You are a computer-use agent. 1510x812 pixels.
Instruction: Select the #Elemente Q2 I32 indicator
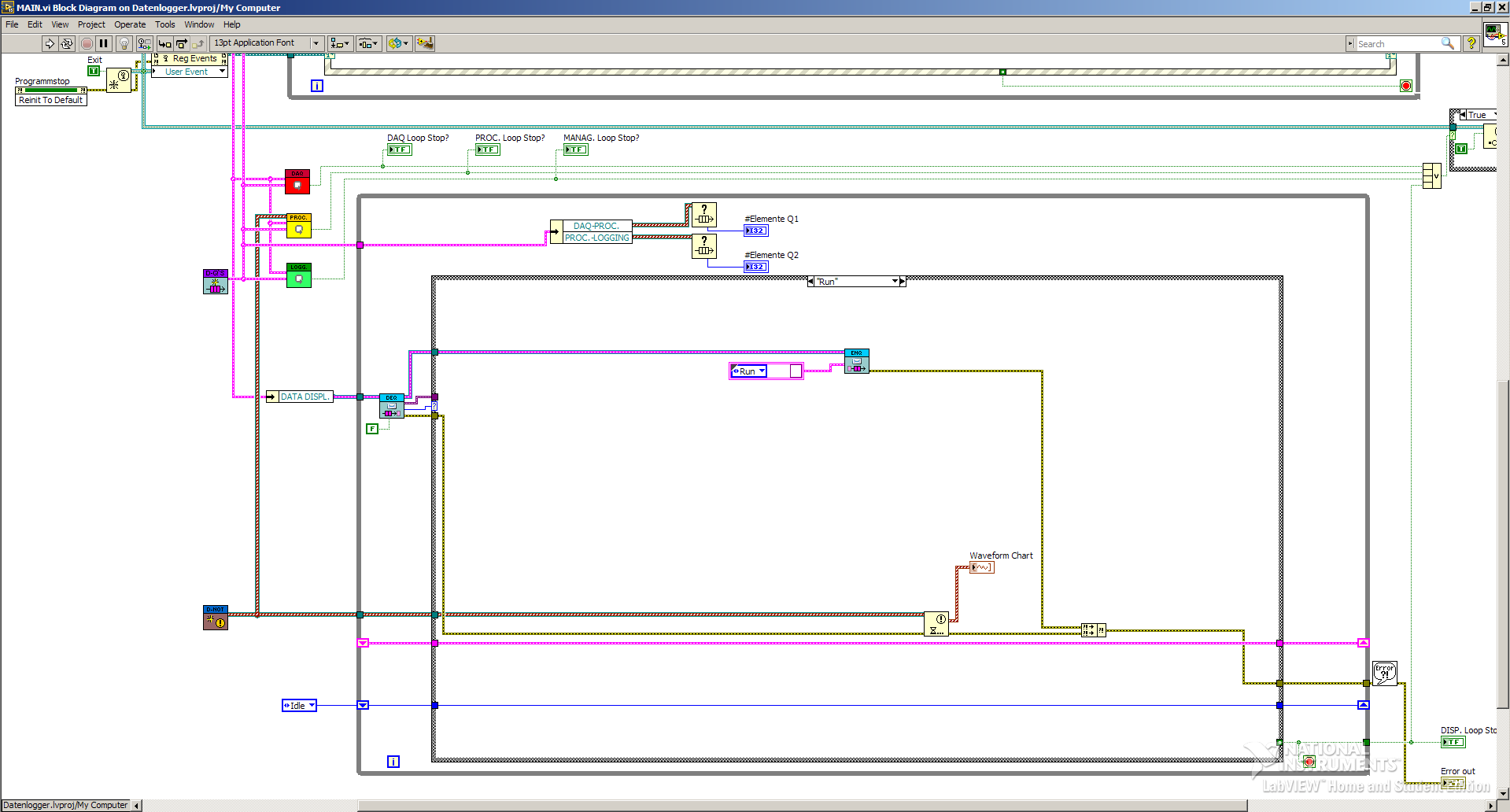(756, 267)
